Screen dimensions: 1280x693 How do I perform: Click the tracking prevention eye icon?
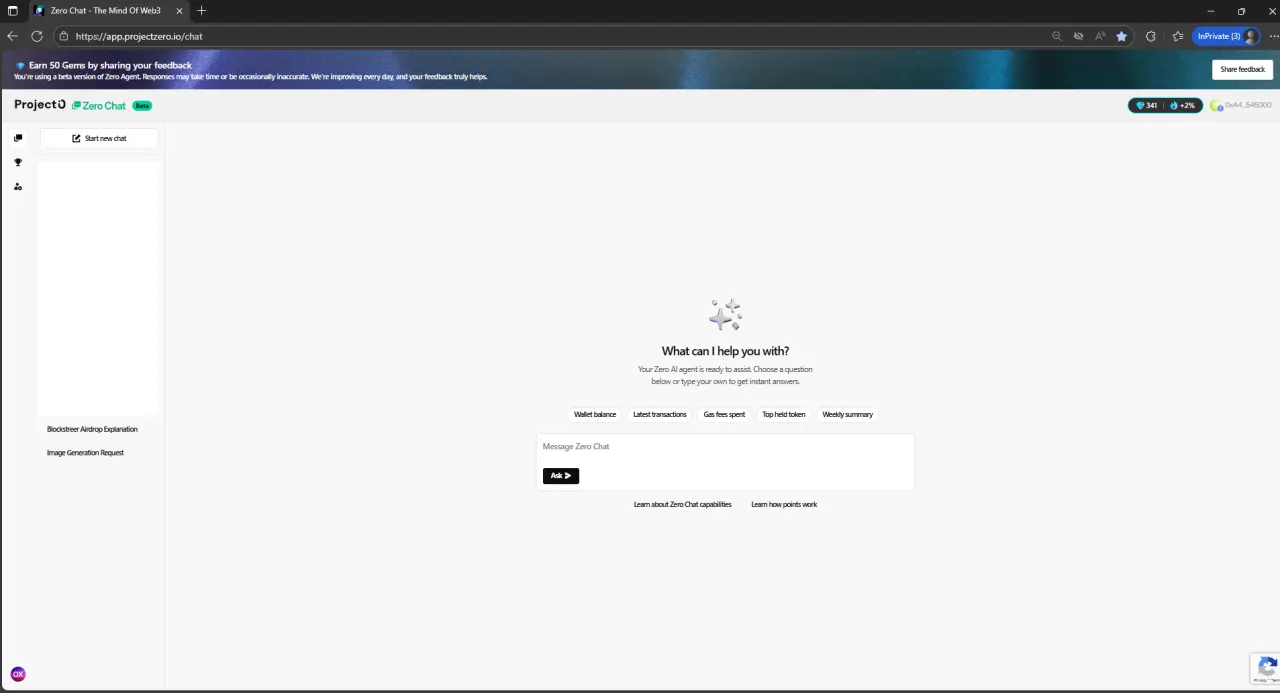(1078, 36)
